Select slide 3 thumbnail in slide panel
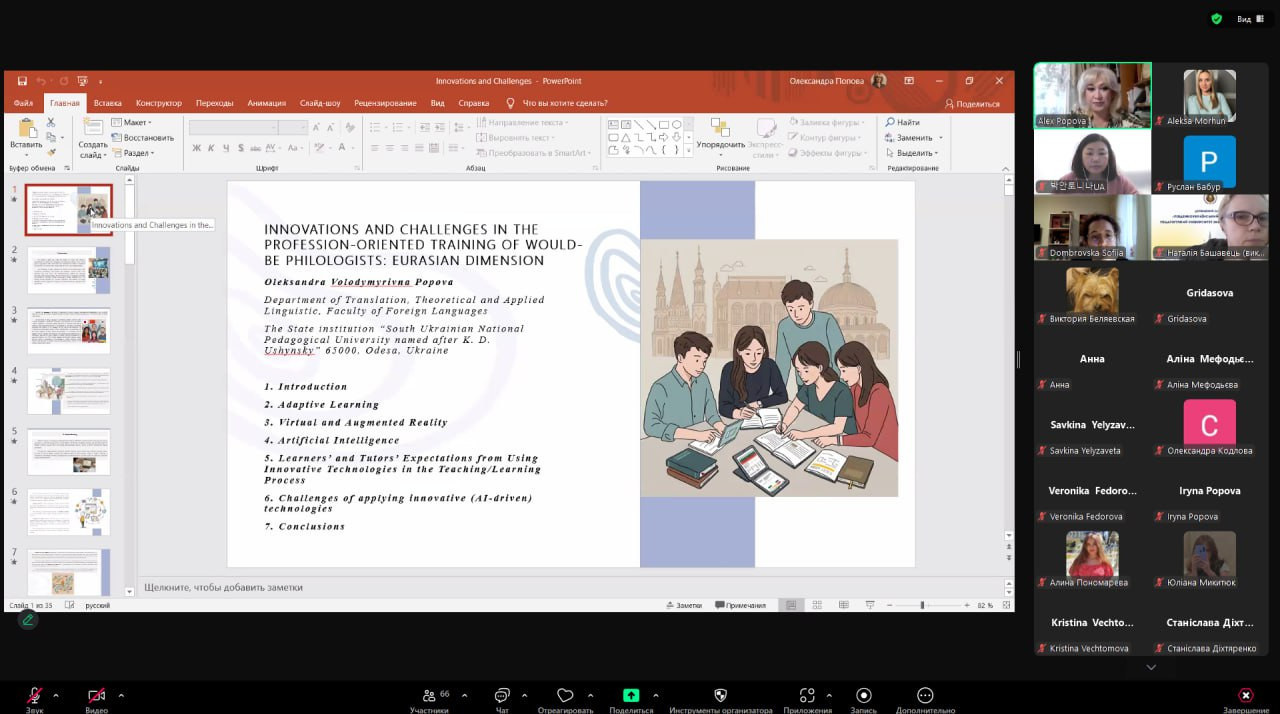Screen dimensions: 1280x714 pyautogui.click(x=68, y=329)
